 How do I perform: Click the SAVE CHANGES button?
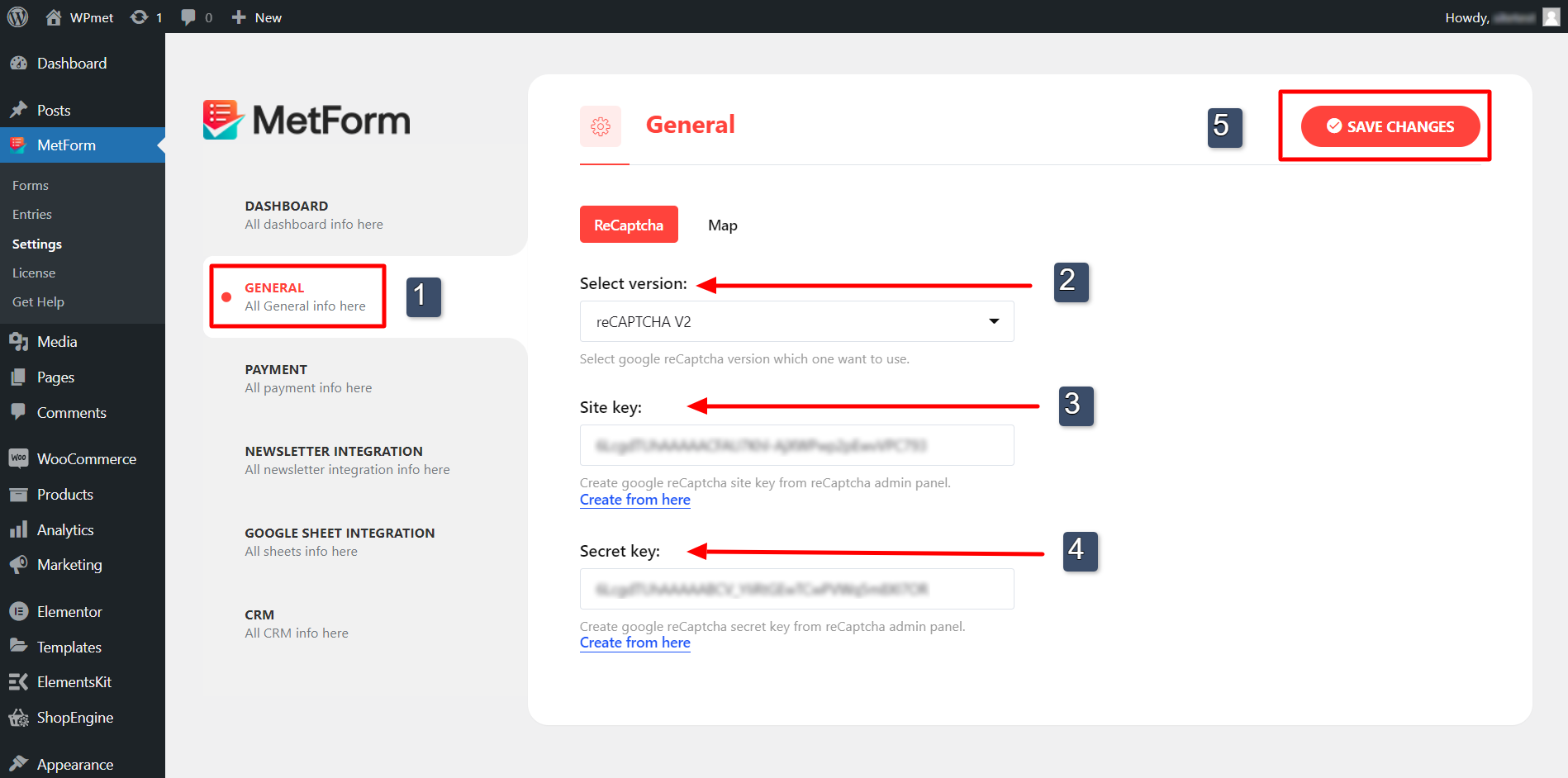(1390, 126)
